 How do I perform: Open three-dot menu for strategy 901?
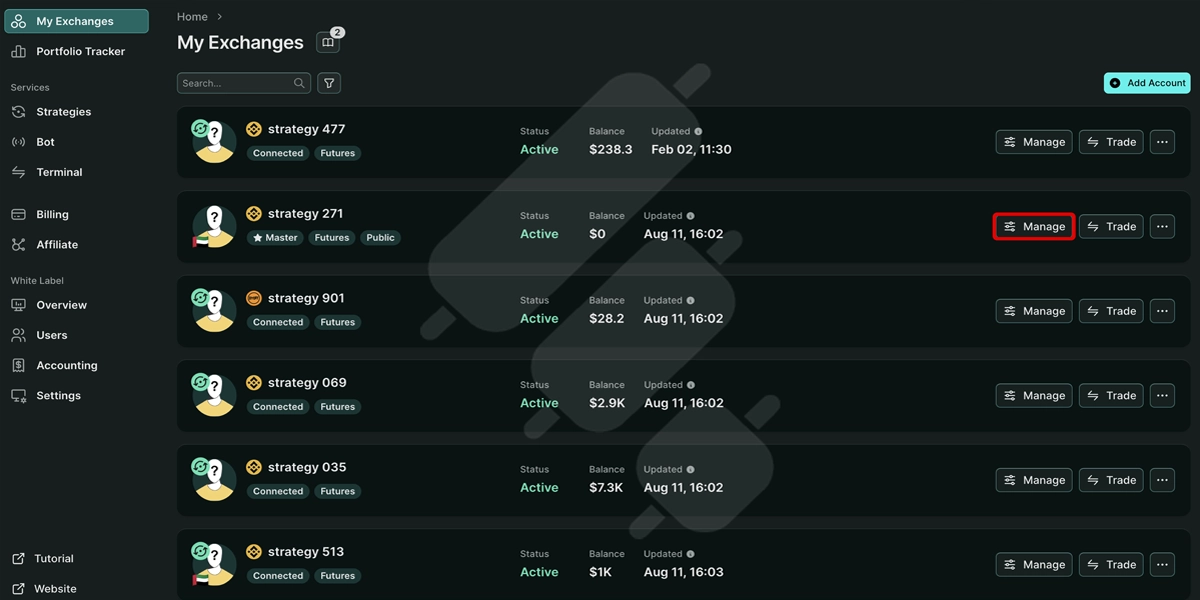click(1162, 311)
